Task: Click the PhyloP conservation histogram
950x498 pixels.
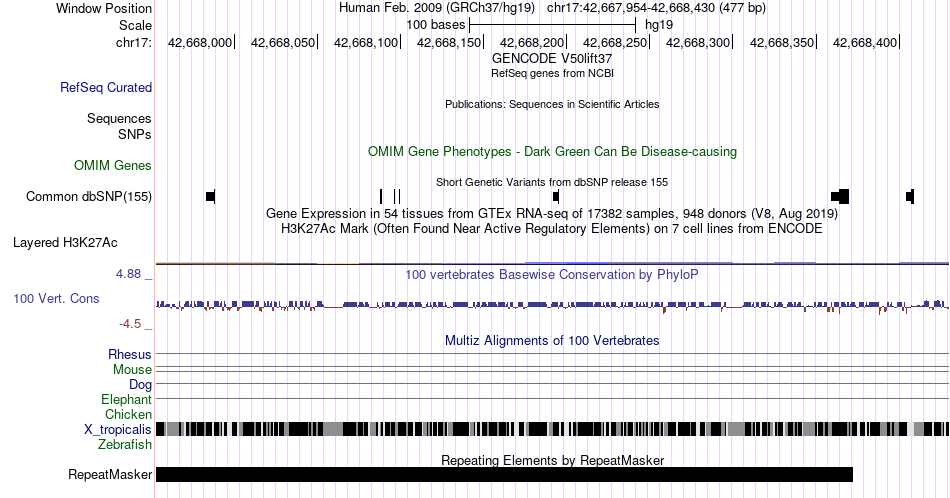Action: (552, 305)
